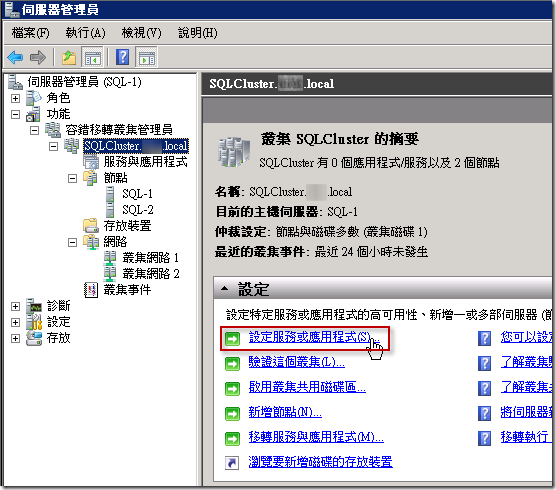
Task: Click help icon beside 您可以設定 link
Action: [x=484, y=338]
